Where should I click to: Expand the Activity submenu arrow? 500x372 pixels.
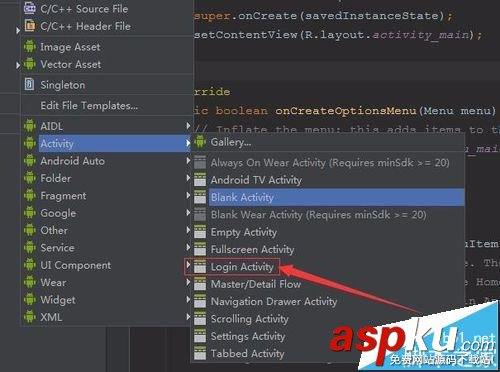point(188,143)
